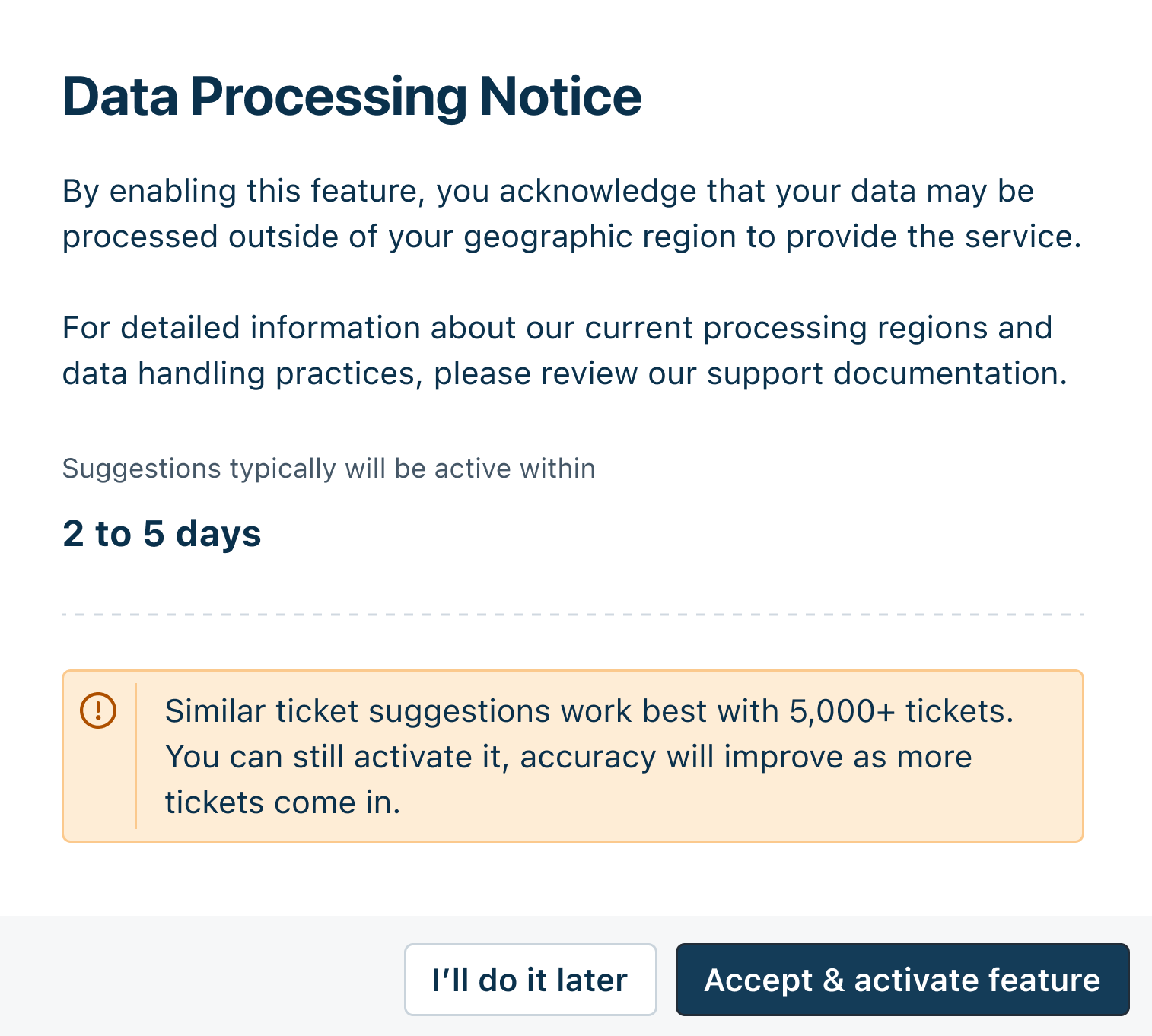Click the line starting By enabling this feature
Image resolution: width=1152 pixels, height=1036 pixels.
(x=549, y=191)
